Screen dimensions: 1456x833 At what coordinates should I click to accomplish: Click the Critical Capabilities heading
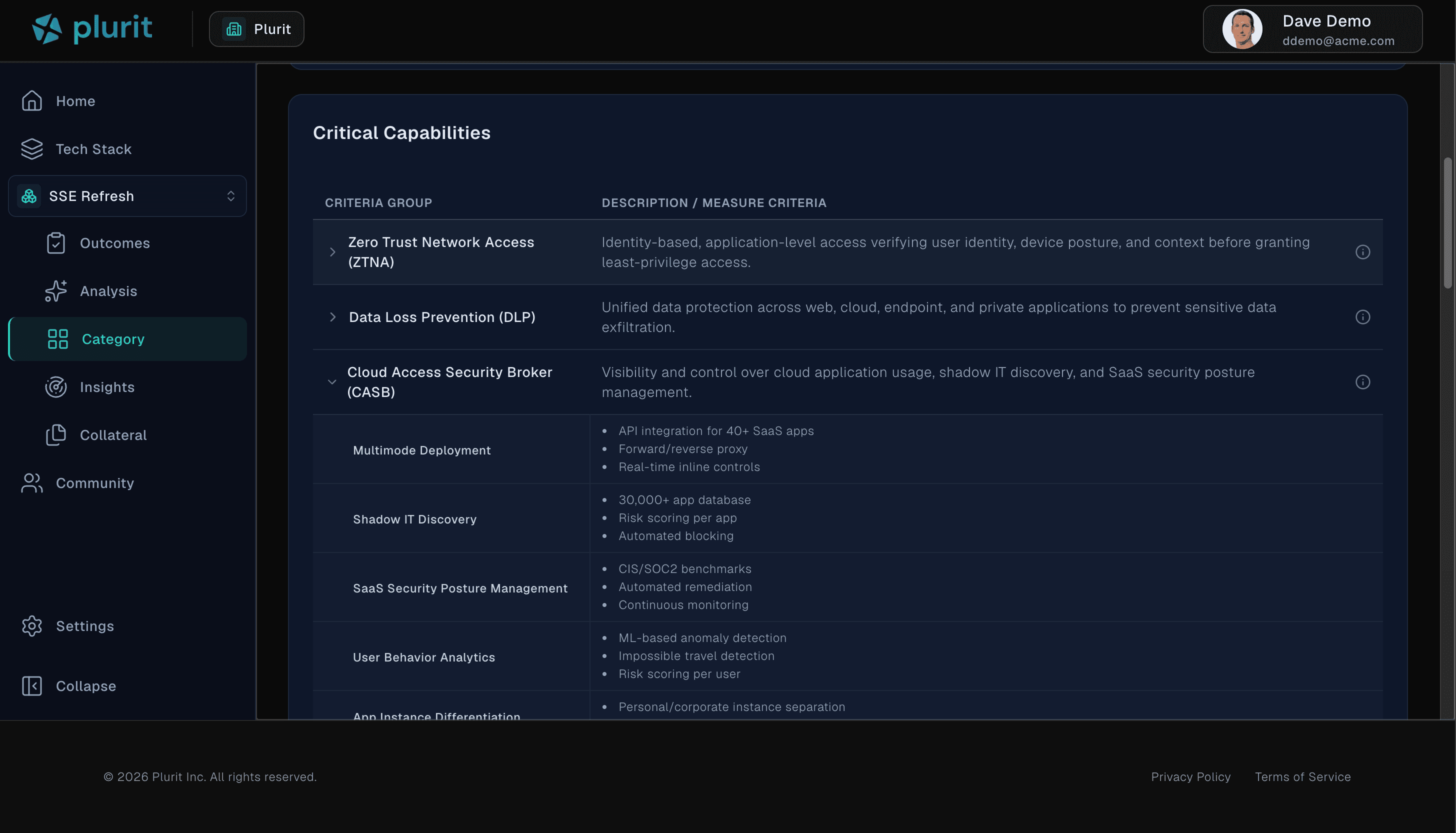[401, 132]
